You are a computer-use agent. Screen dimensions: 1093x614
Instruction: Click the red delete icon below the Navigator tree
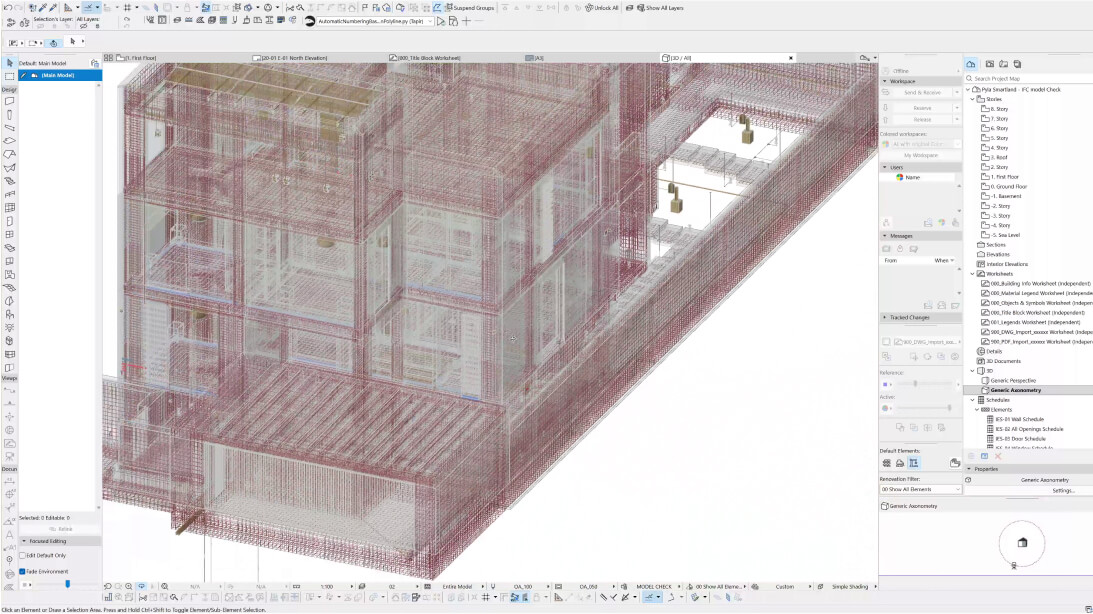click(998, 456)
